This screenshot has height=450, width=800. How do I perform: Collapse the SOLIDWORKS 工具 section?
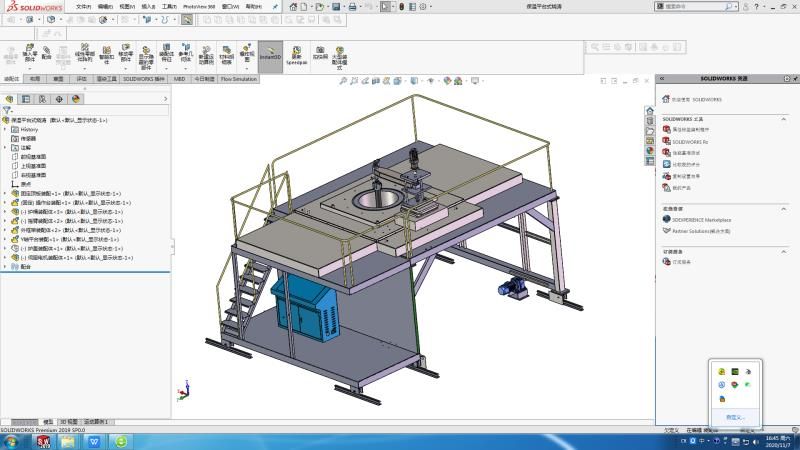pos(786,118)
